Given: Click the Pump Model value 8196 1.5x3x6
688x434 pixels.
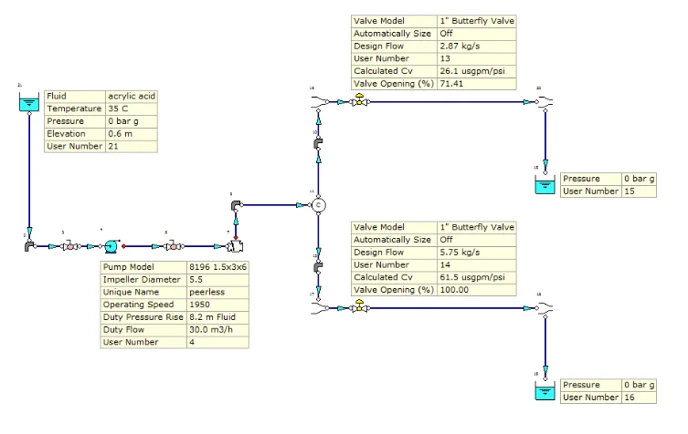Looking at the screenshot, I should tap(218, 268).
